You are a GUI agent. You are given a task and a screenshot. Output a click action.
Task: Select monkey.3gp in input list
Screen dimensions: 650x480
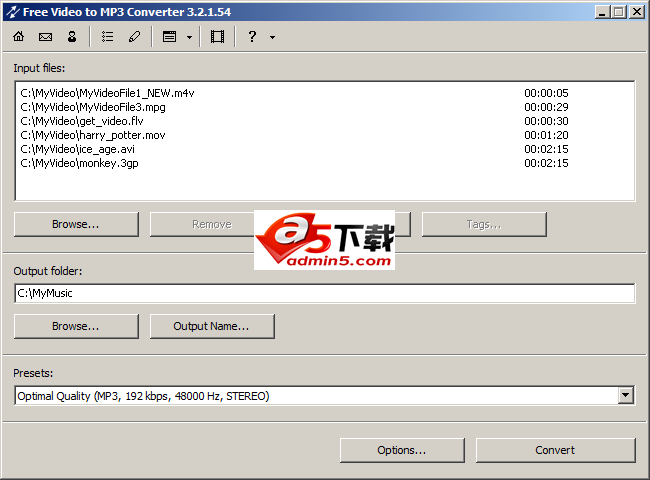(79, 163)
